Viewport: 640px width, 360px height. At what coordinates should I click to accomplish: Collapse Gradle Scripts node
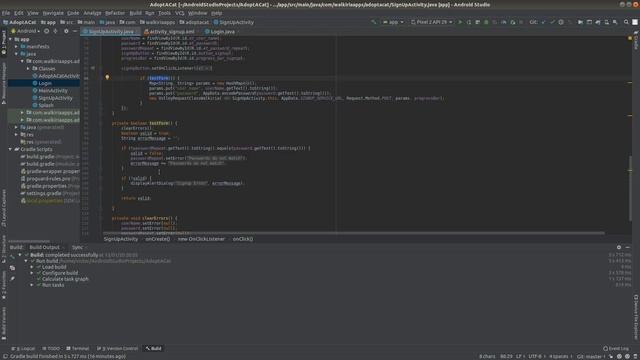click(x=11, y=149)
